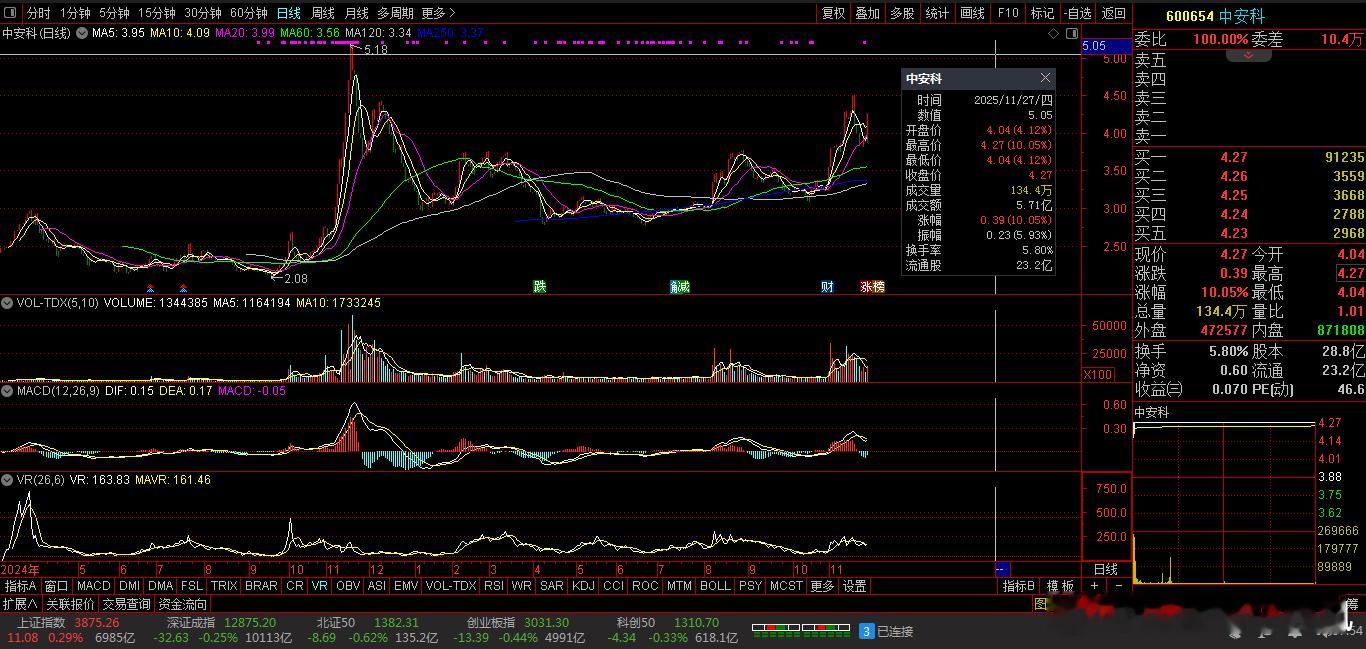Click the 财 marker on the chart
Viewport: 1366px width, 649px height.
point(827,287)
